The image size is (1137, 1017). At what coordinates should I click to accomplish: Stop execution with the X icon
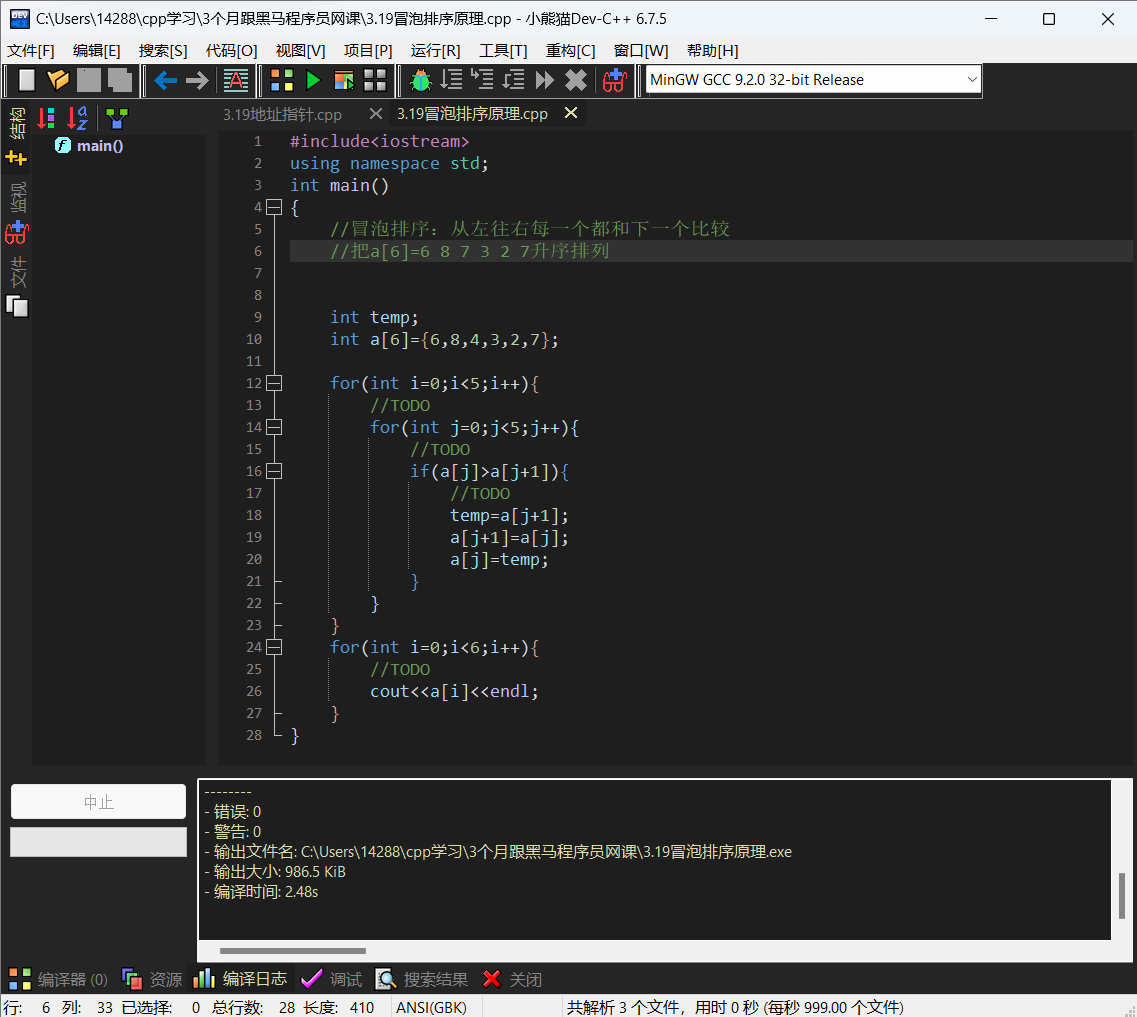coord(576,80)
